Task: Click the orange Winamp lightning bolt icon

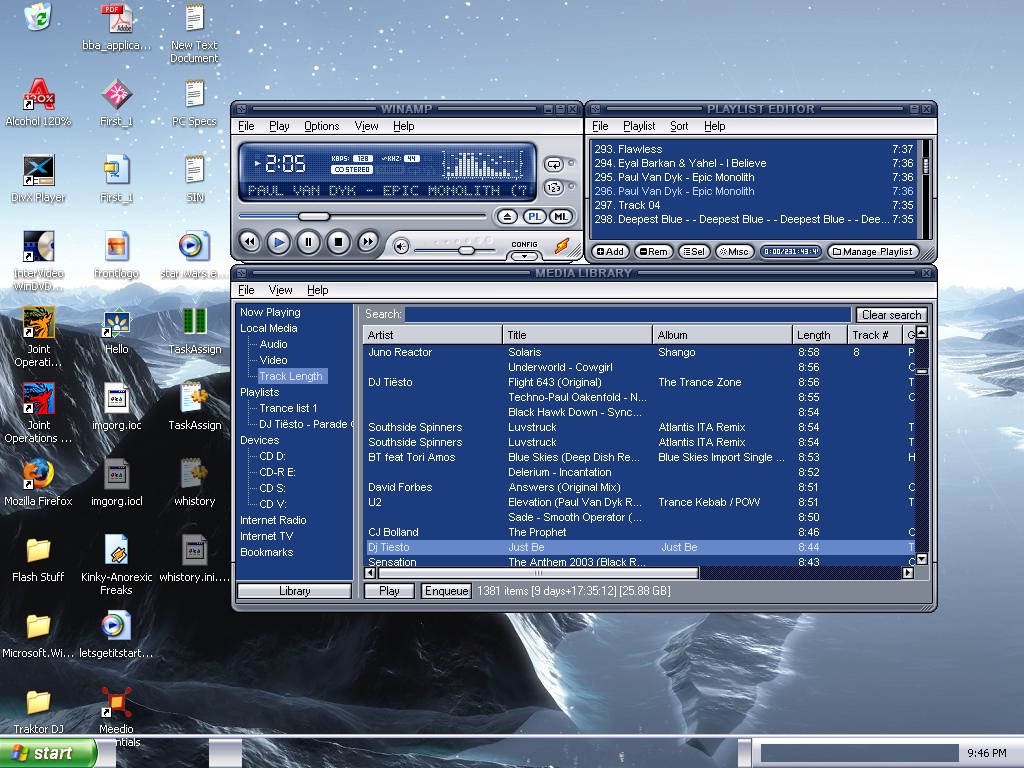Action: pos(562,246)
